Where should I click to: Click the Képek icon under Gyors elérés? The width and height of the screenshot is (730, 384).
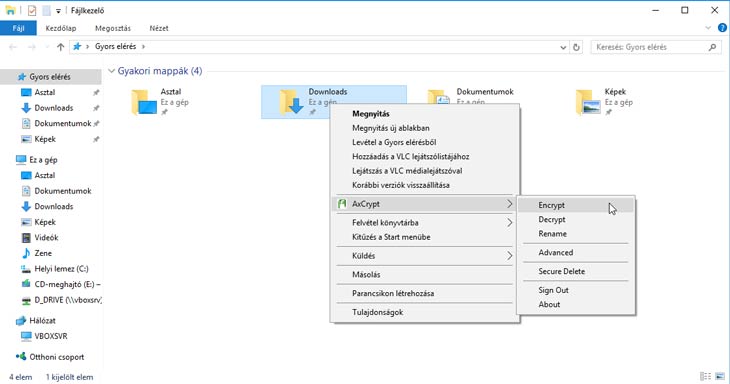click(x=26, y=139)
